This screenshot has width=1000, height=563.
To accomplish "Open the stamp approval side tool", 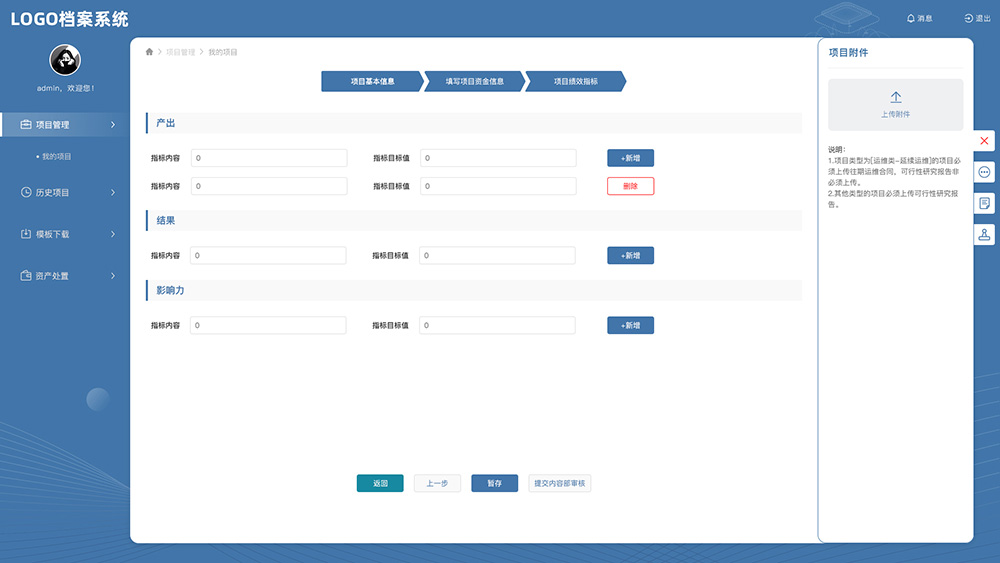I will tap(984, 235).
